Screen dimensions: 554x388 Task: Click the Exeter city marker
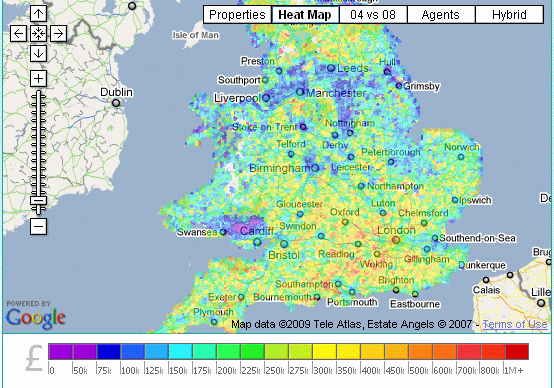[x=241, y=297]
